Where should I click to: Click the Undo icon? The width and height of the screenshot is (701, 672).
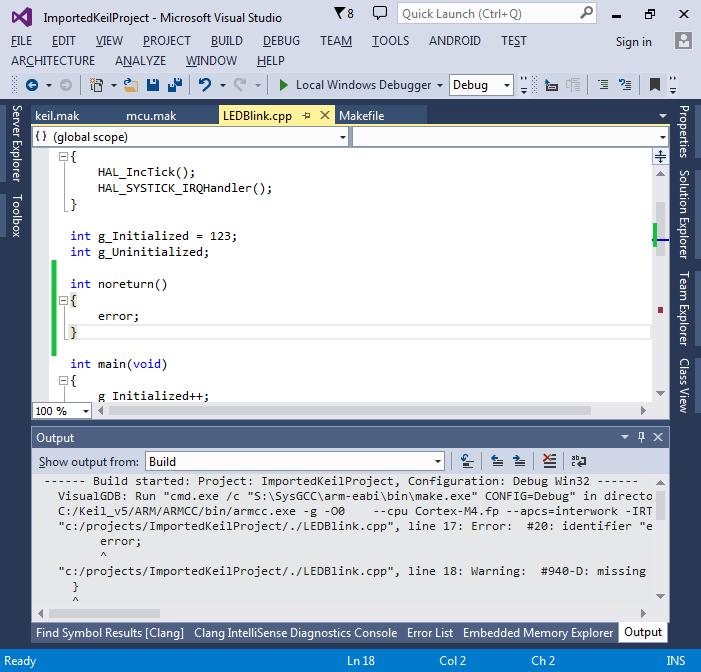[x=205, y=85]
